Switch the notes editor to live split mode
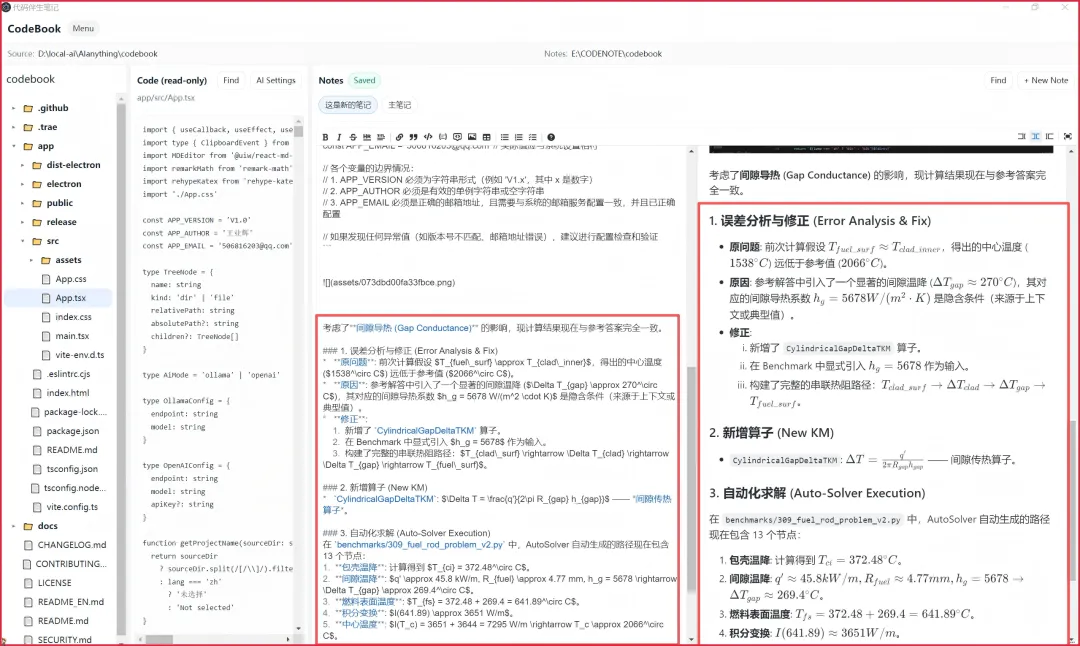 click(1035, 136)
